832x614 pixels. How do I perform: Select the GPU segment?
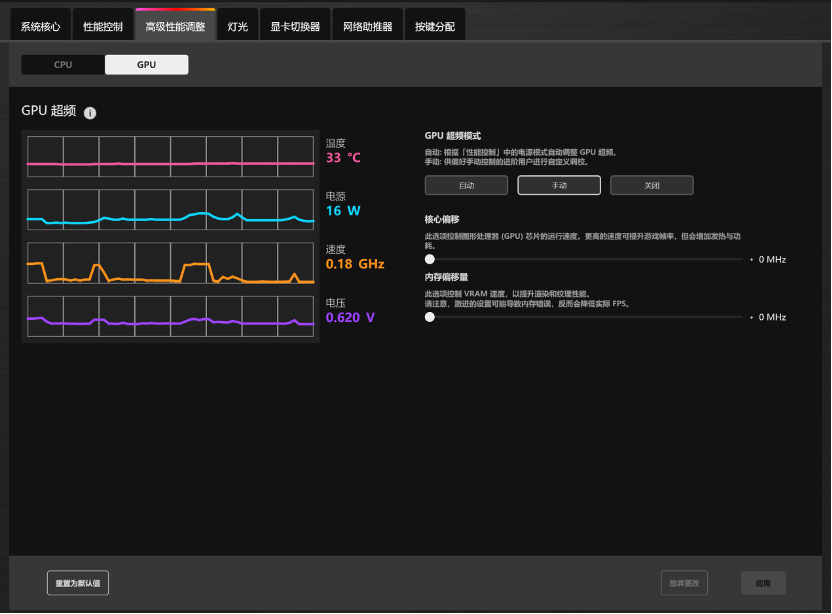146,65
